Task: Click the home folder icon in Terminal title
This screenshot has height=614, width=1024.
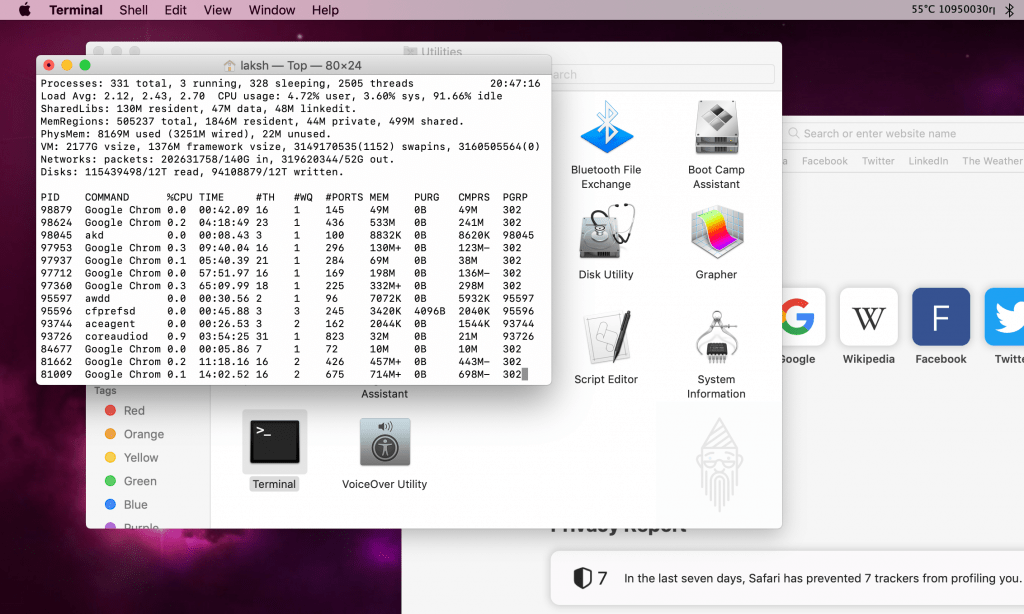Action: click(229, 65)
